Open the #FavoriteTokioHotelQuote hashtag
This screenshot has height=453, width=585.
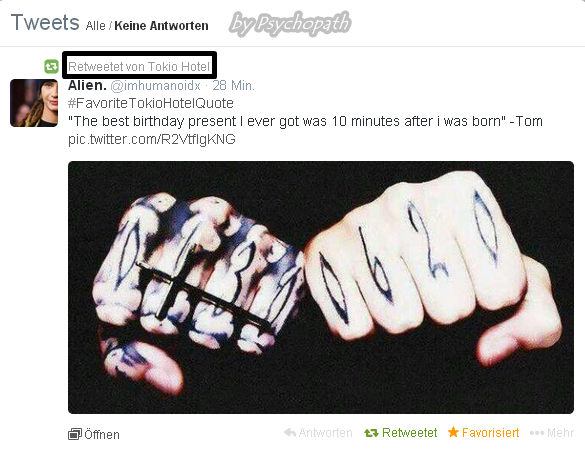pos(151,103)
